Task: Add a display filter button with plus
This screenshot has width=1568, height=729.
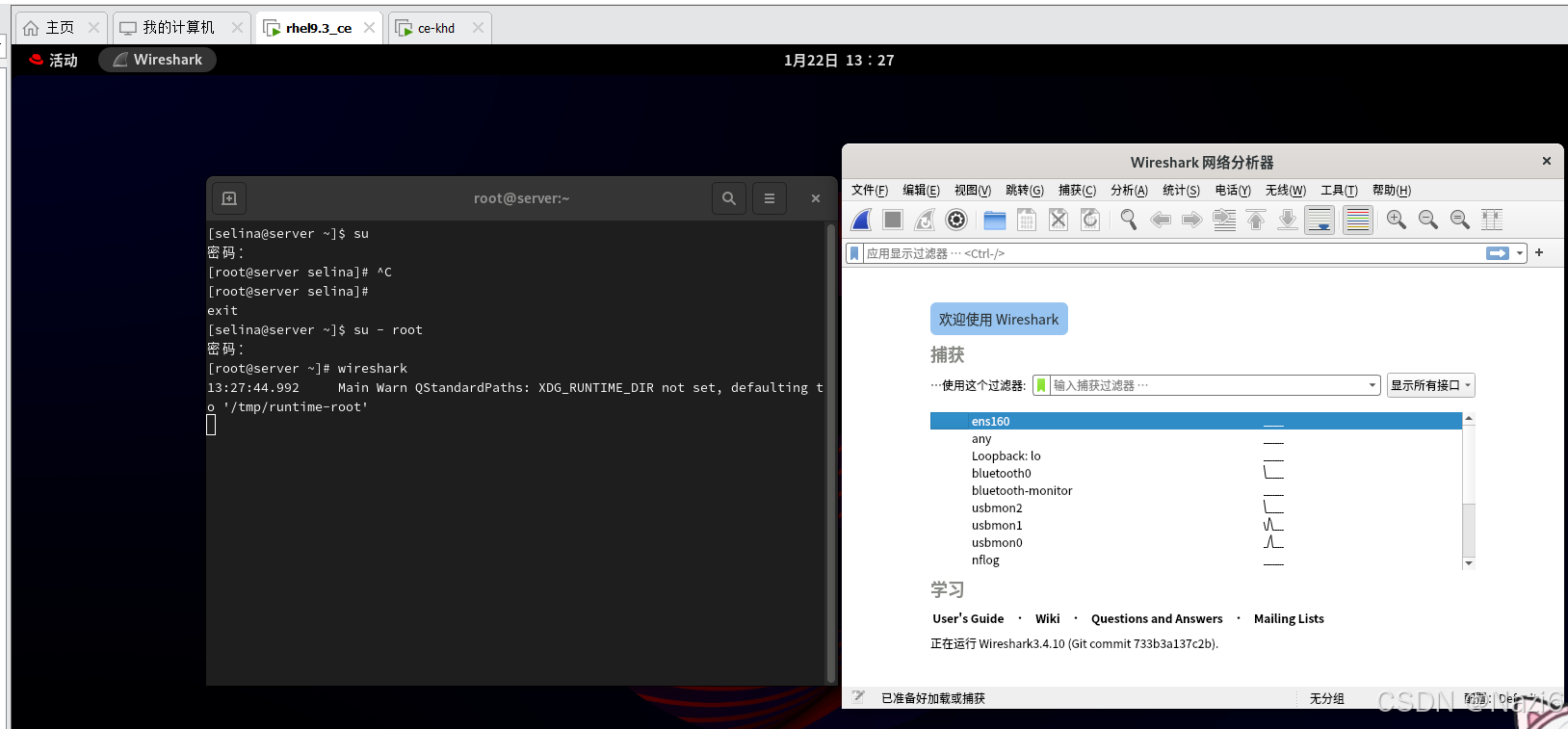Action: (x=1539, y=252)
